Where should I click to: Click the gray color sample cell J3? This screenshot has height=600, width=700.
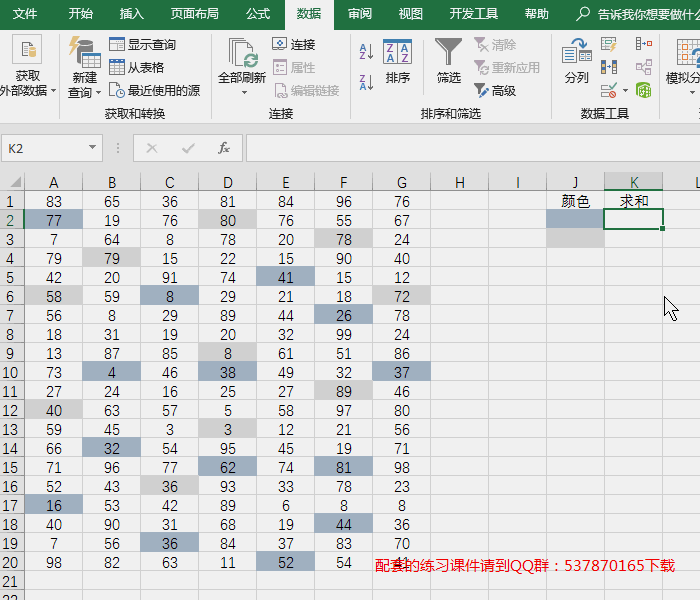pyautogui.click(x=575, y=238)
